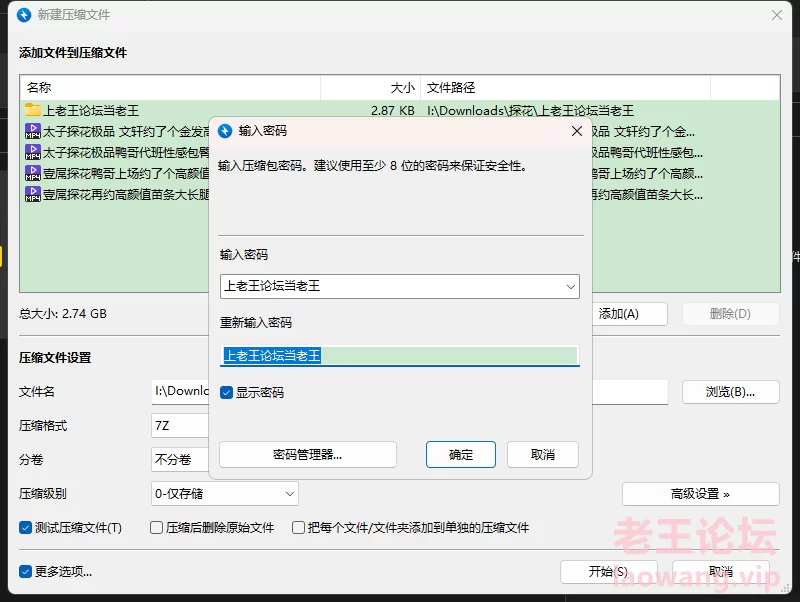
Task: Open the 分卷 dropdown showing 不分卷
Action: coord(180,460)
